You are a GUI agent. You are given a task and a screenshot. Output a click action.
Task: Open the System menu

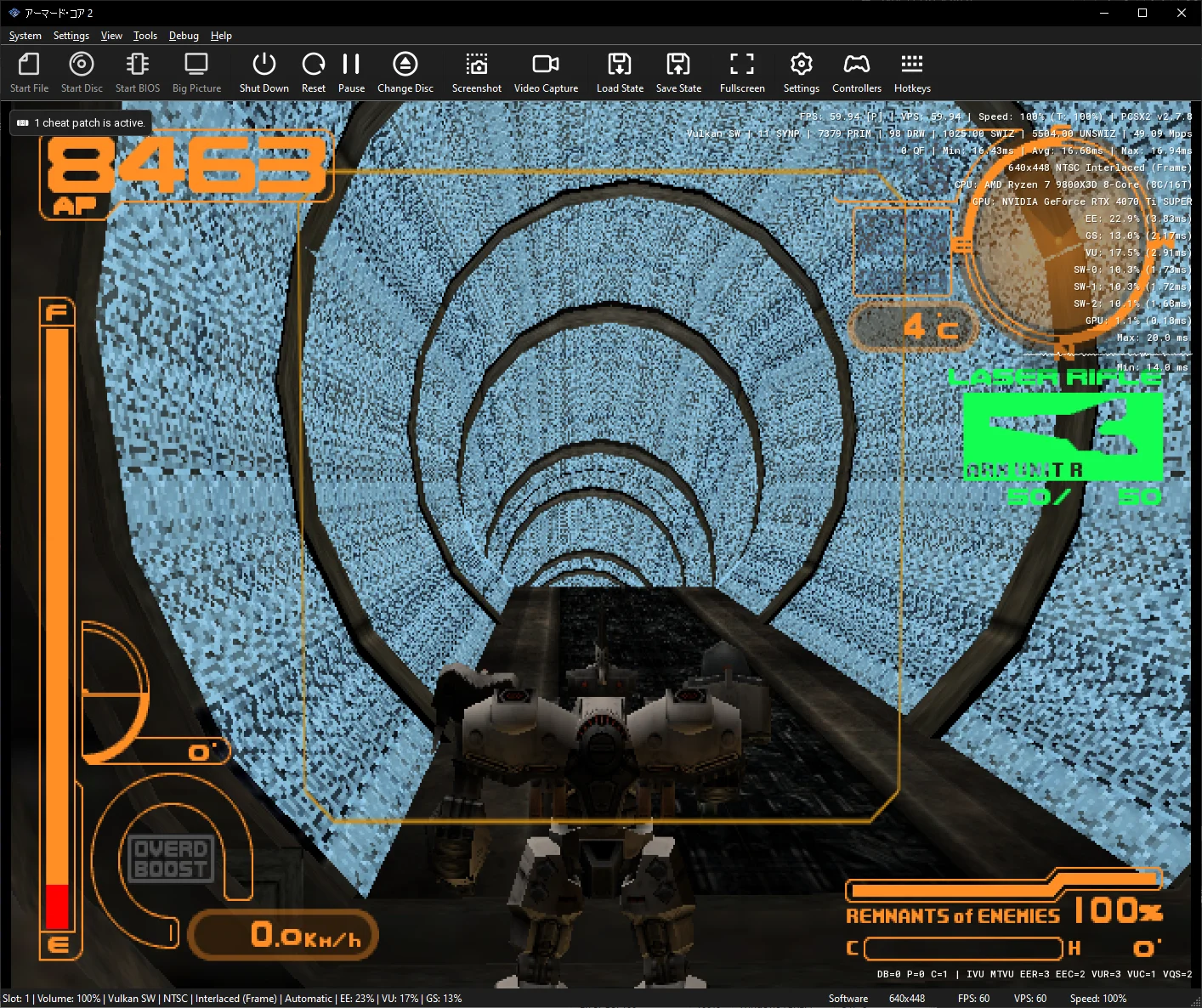pos(26,36)
